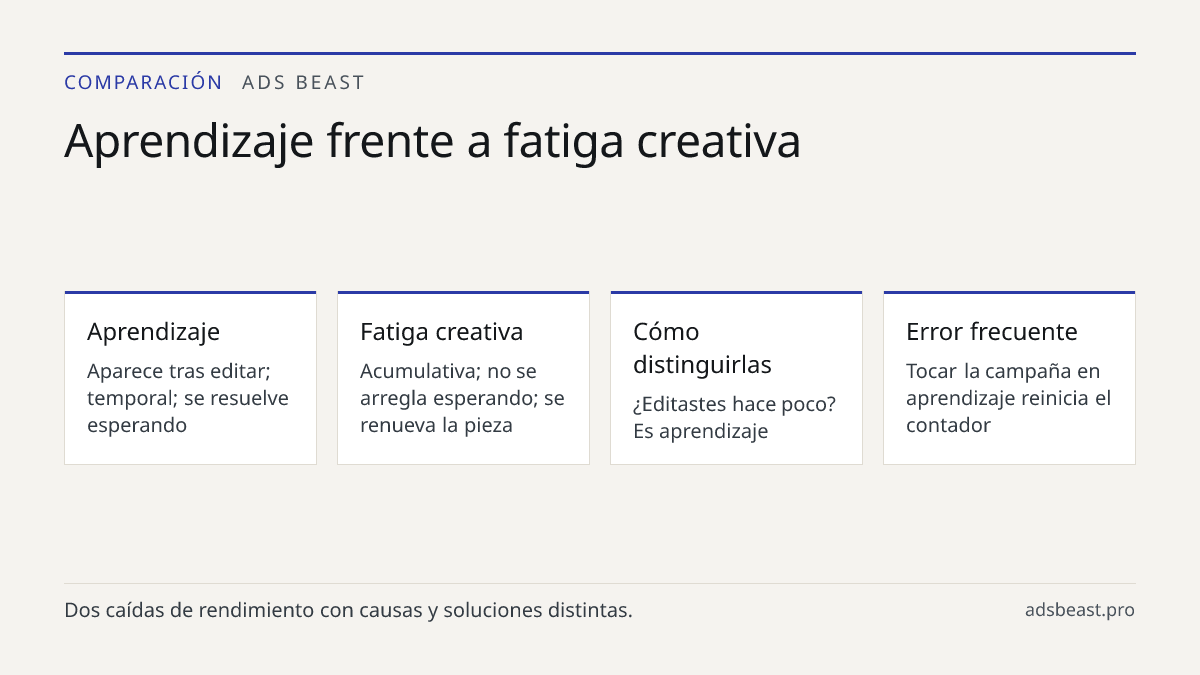Click the COMPARACIÓN label
Viewport: 1200px width, 675px height.
point(143,82)
